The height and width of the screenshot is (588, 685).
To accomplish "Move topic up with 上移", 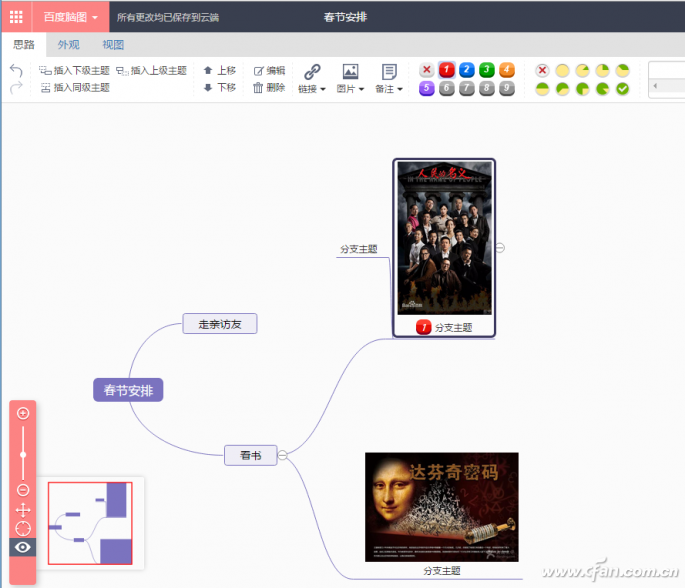I will (x=220, y=70).
